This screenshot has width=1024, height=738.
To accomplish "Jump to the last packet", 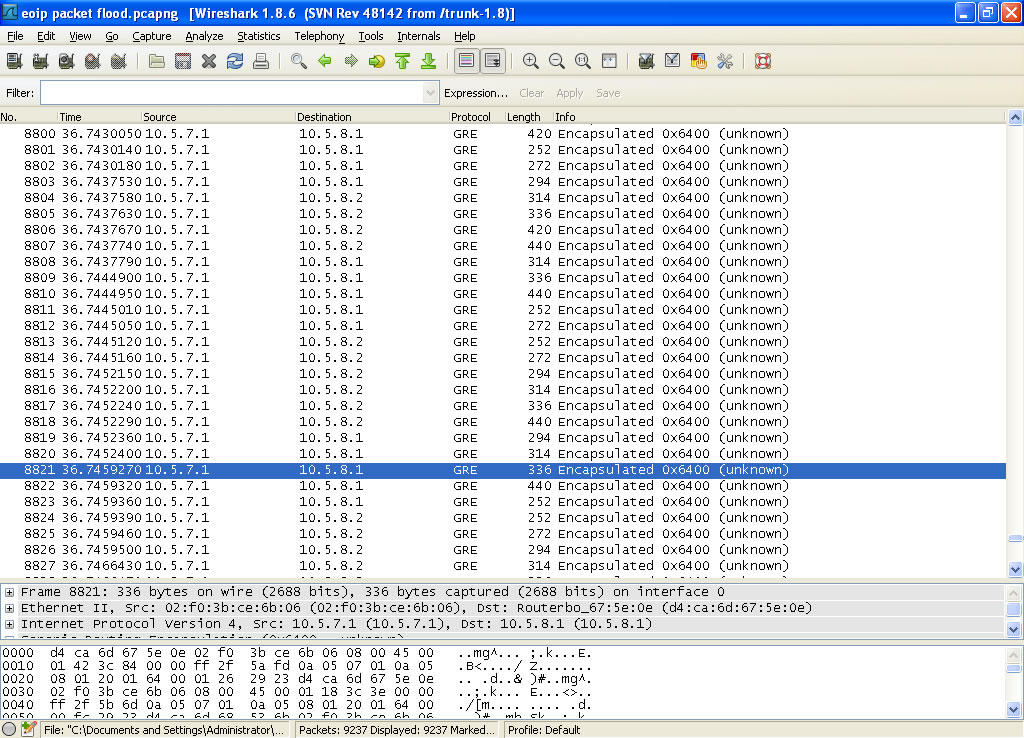I will pyautogui.click(x=428, y=61).
